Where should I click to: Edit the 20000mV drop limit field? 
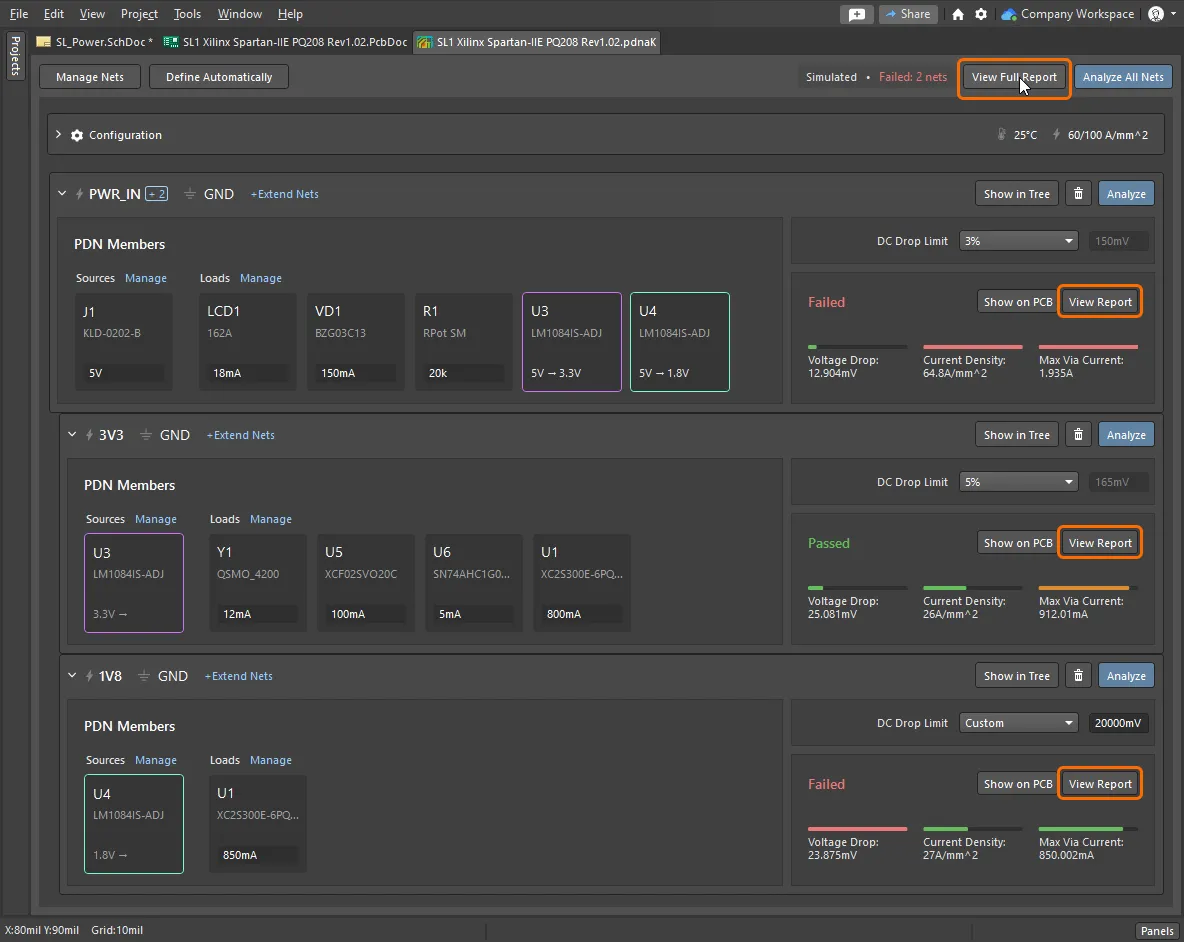pos(1118,723)
